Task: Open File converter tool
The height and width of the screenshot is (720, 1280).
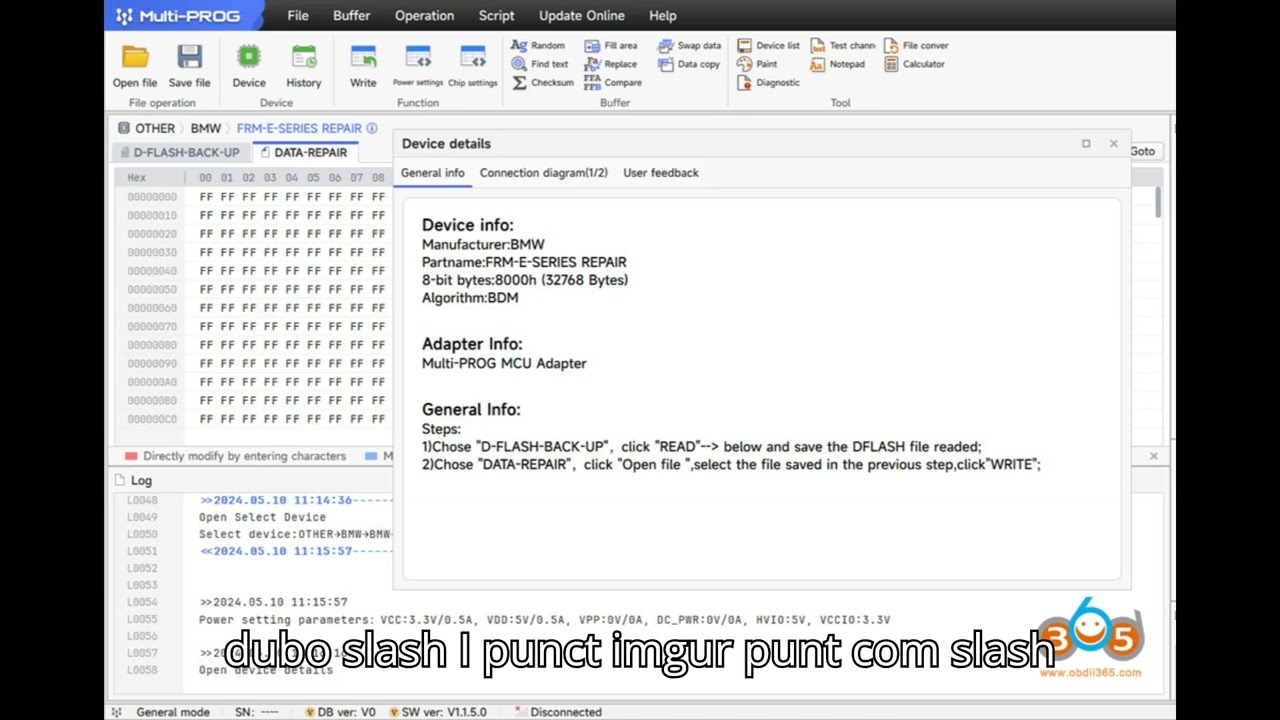Action: (x=916, y=45)
